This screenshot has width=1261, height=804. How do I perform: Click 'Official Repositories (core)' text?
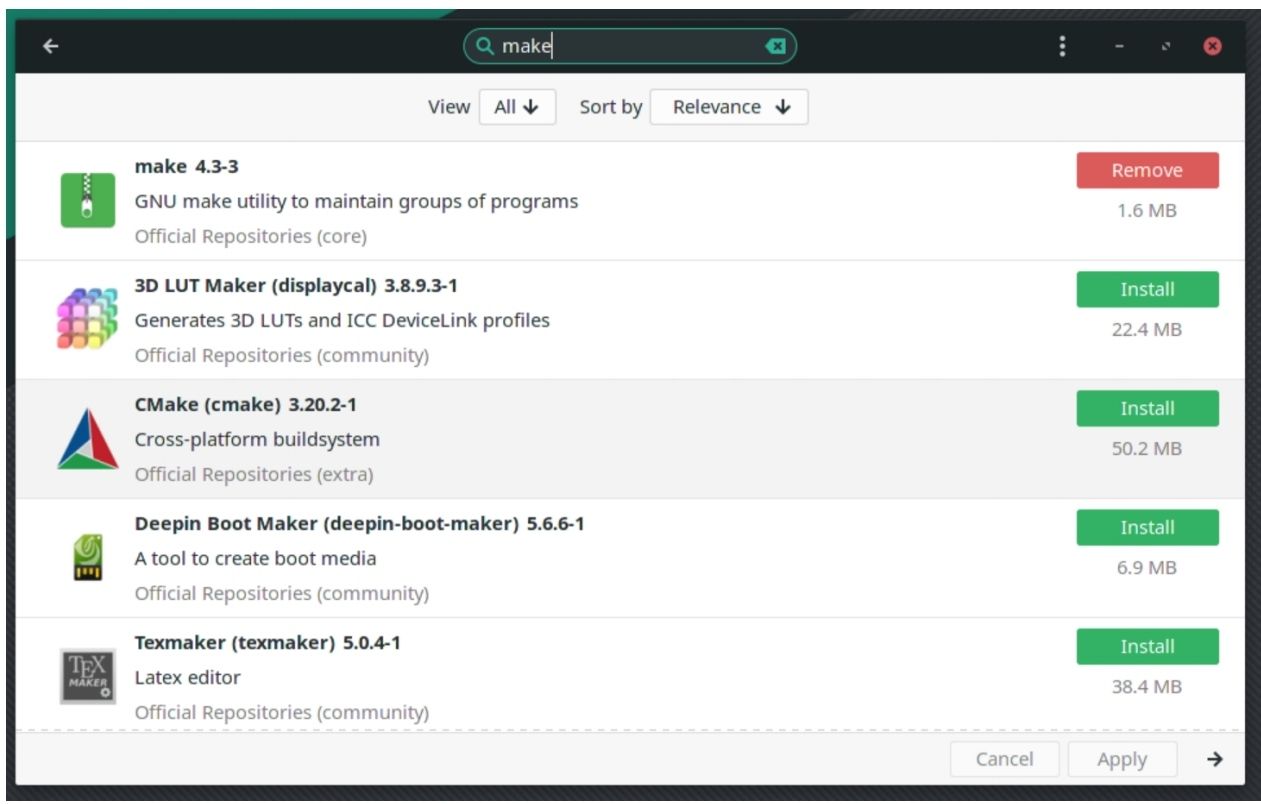[251, 236]
